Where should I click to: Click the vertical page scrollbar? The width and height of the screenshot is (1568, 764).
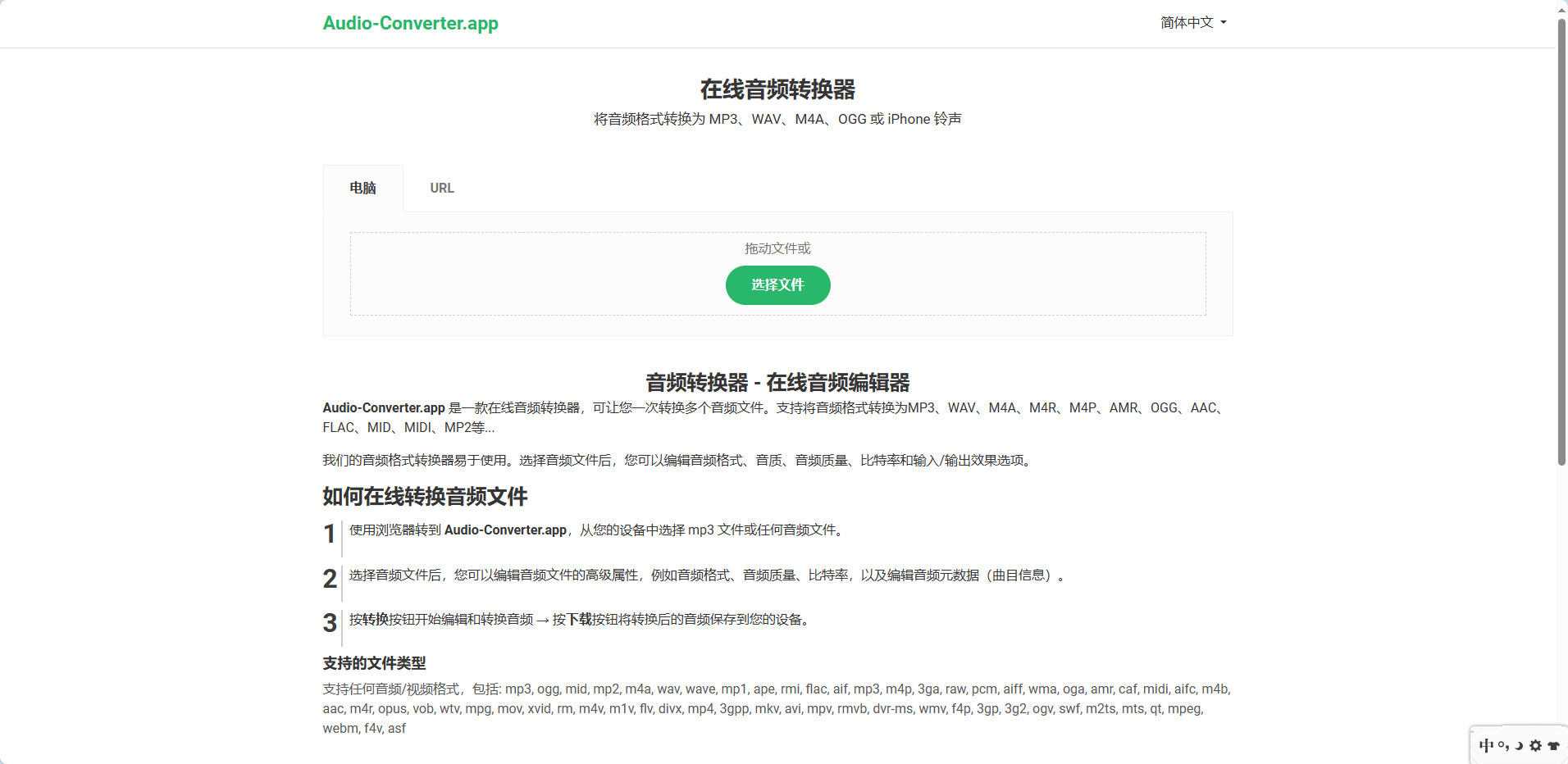(1561, 242)
